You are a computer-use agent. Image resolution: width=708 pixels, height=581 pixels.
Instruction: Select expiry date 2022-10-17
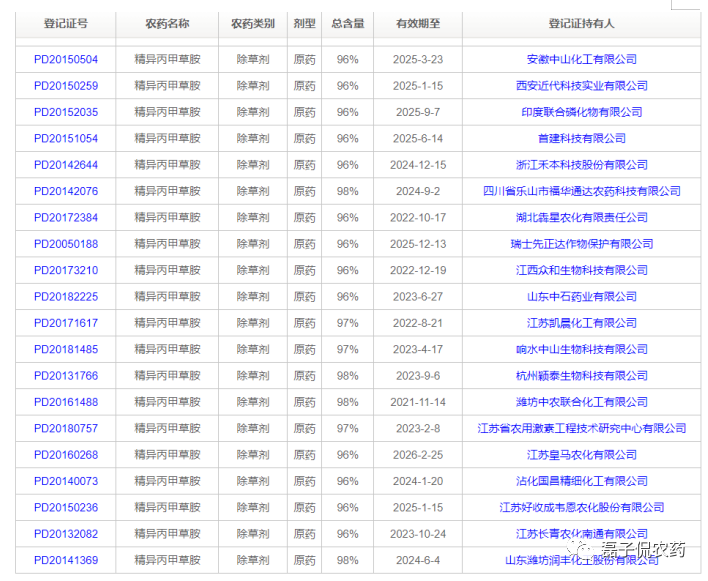click(418, 218)
